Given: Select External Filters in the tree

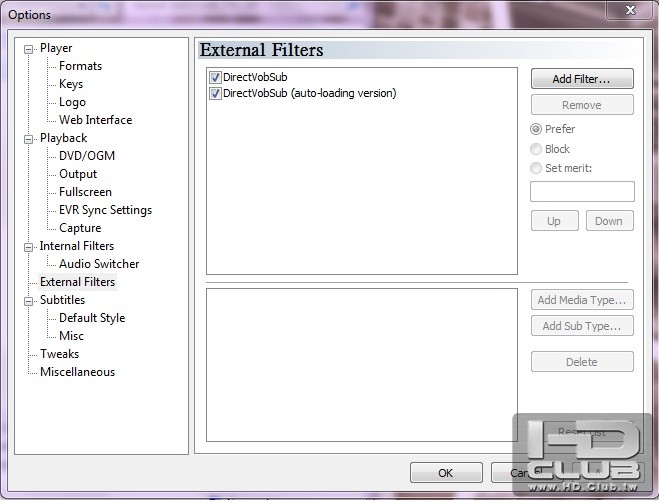Looking at the screenshot, I should [77, 282].
